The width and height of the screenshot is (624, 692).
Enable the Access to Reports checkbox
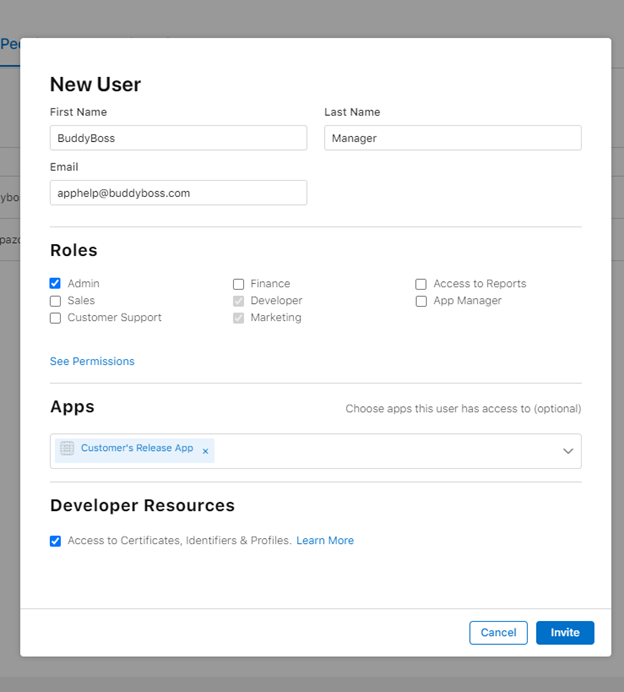421,284
